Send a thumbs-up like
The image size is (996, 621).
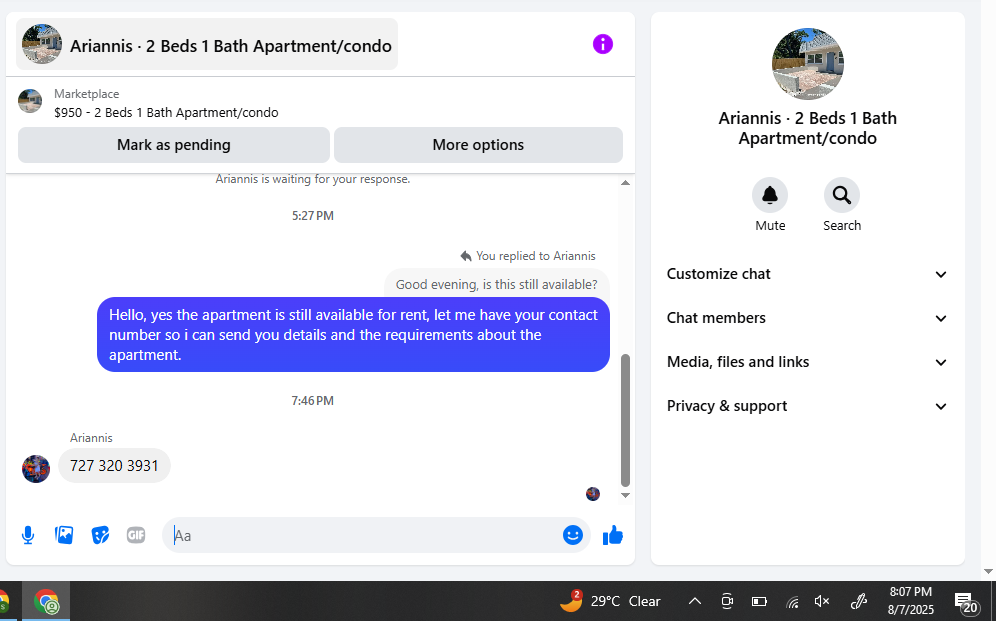613,535
